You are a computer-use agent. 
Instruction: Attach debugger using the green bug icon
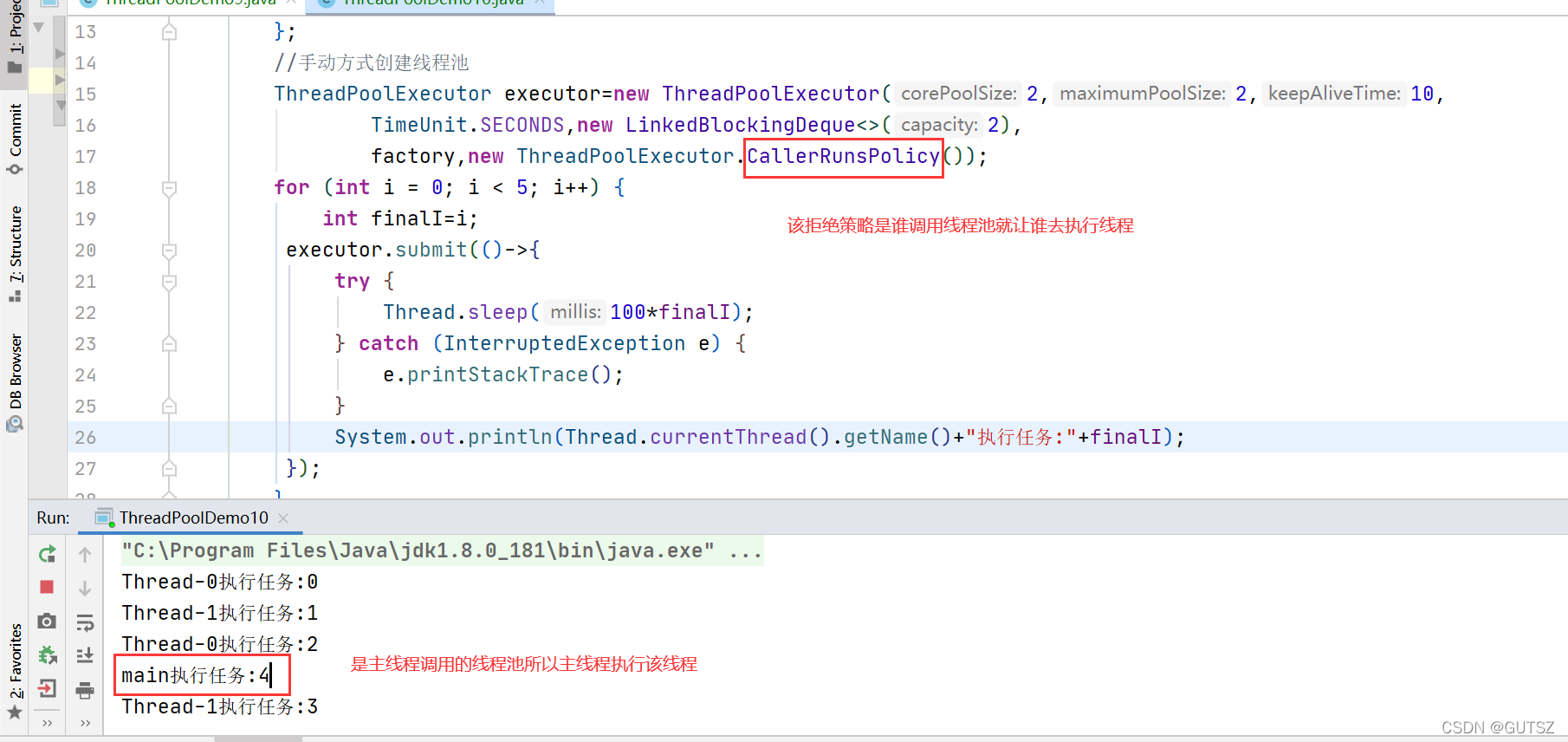48,654
